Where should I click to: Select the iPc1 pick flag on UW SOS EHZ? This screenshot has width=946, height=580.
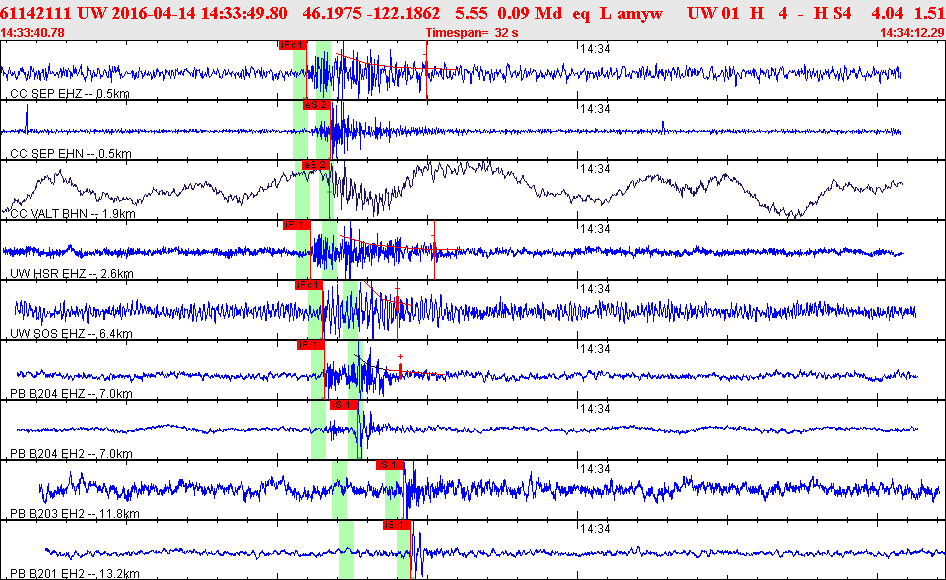(x=309, y=285)
